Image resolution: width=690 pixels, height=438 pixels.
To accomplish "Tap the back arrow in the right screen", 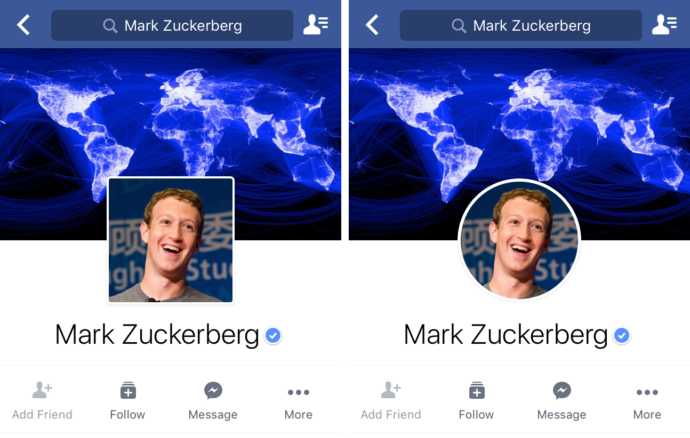I will click(372, 25).
